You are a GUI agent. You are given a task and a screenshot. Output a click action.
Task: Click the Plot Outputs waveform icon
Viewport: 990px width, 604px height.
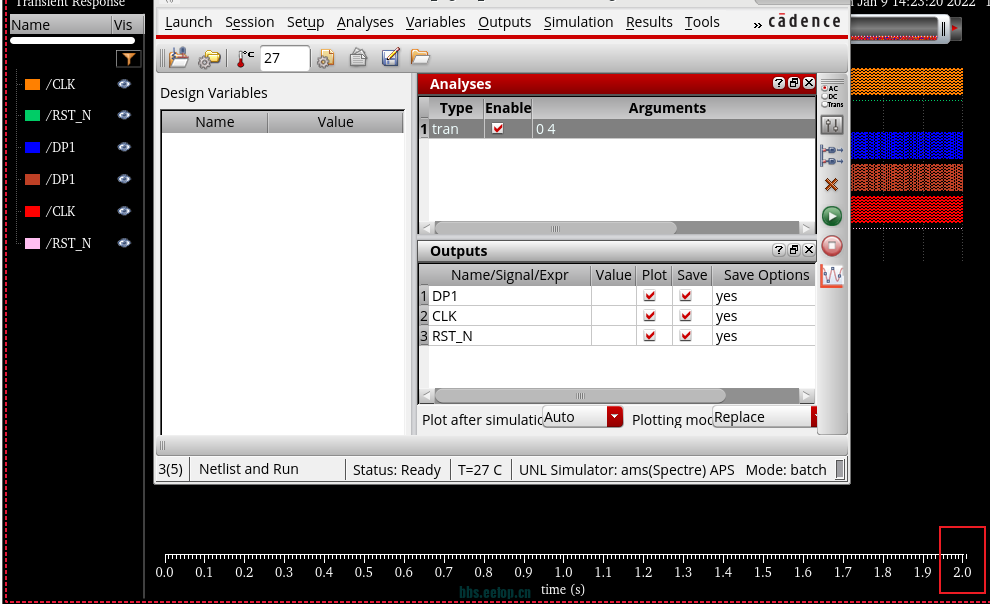tap(831, 276)
